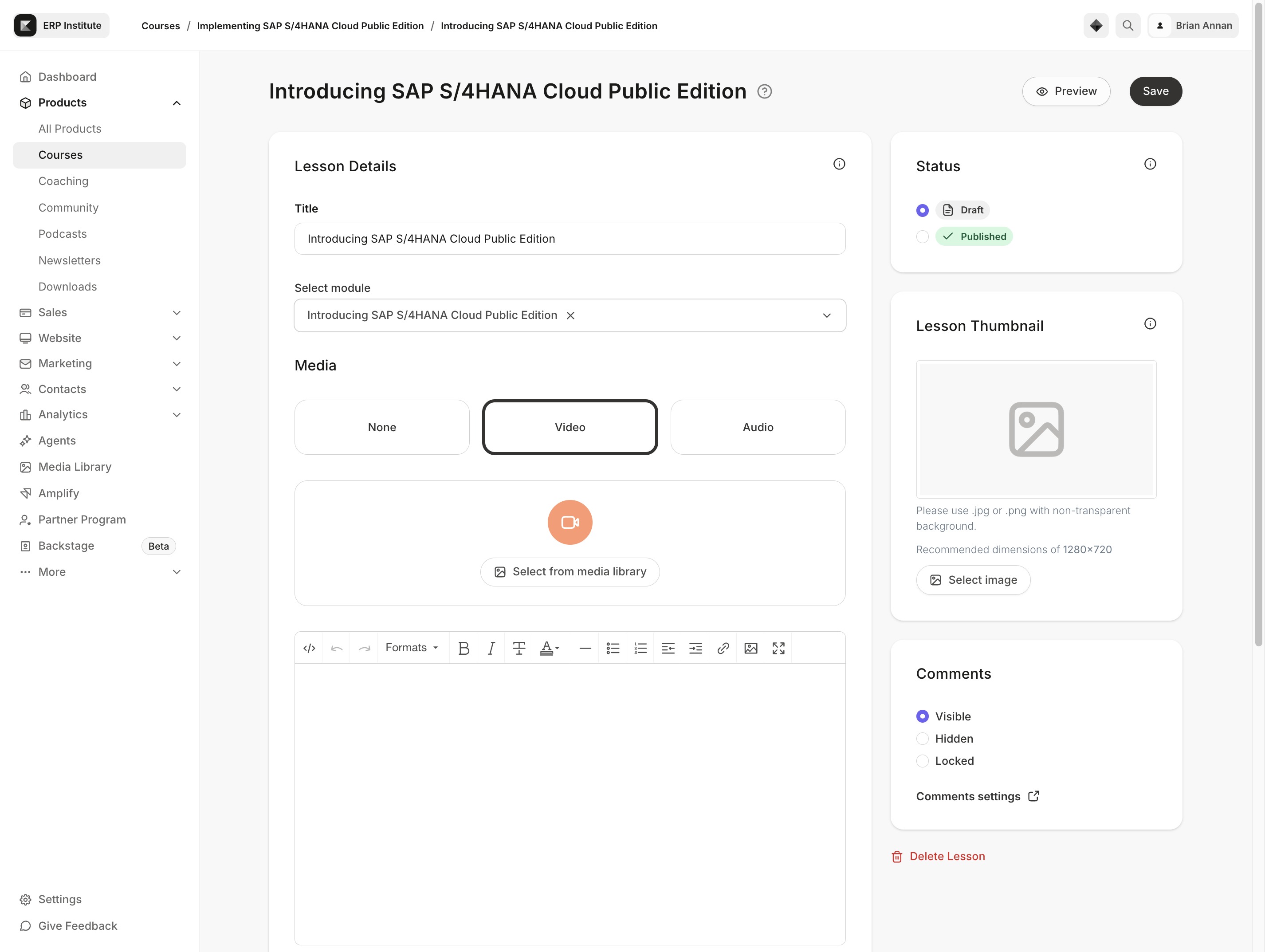The image size is (1265, 952).
Task: Select the Published status radio button
Action: click(923, 237)
